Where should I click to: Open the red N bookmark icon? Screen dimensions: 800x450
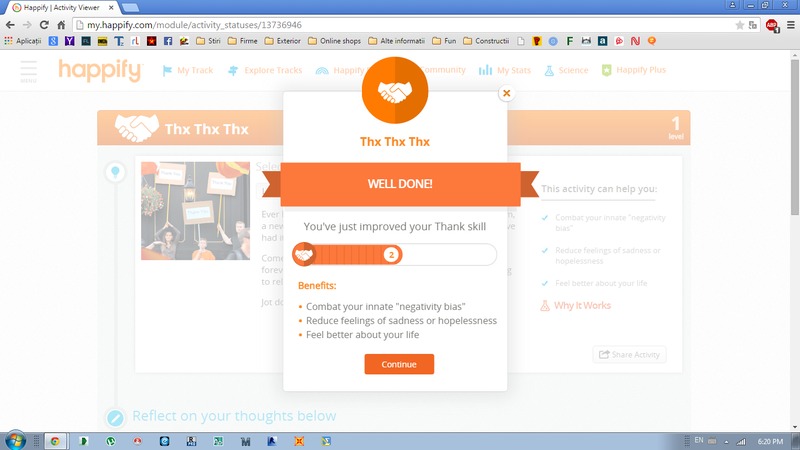[635, 41]
